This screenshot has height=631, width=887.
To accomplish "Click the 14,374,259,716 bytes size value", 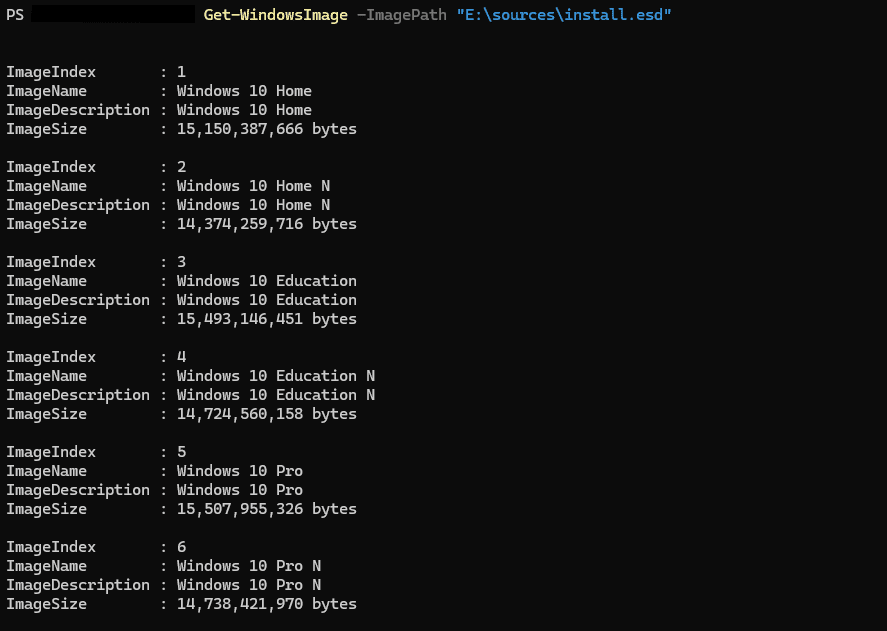I will (x=266, y=224).
